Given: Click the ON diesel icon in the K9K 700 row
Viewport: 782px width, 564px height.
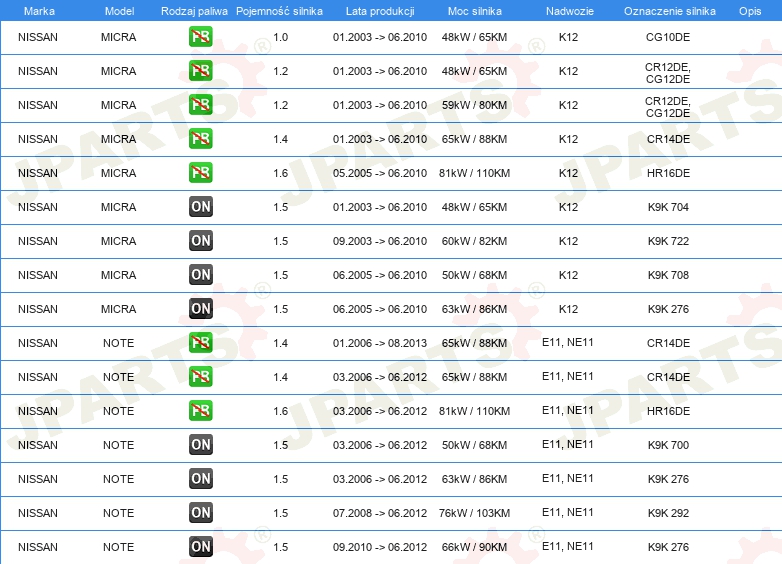Looking at the screenshot, I should click(200, 444).
